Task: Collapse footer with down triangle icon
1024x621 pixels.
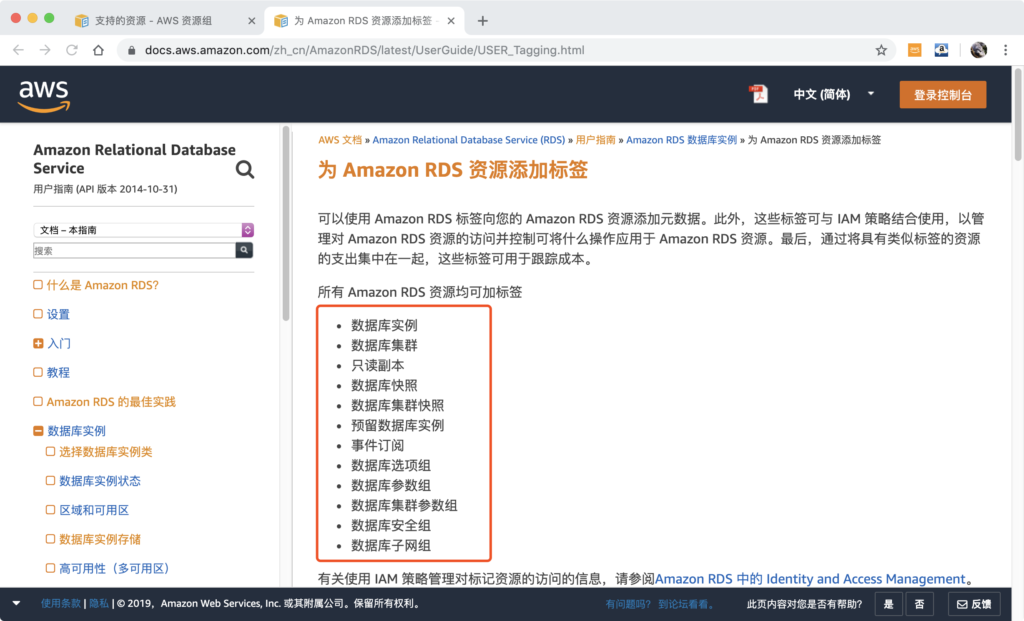Action: coord(16,603)
